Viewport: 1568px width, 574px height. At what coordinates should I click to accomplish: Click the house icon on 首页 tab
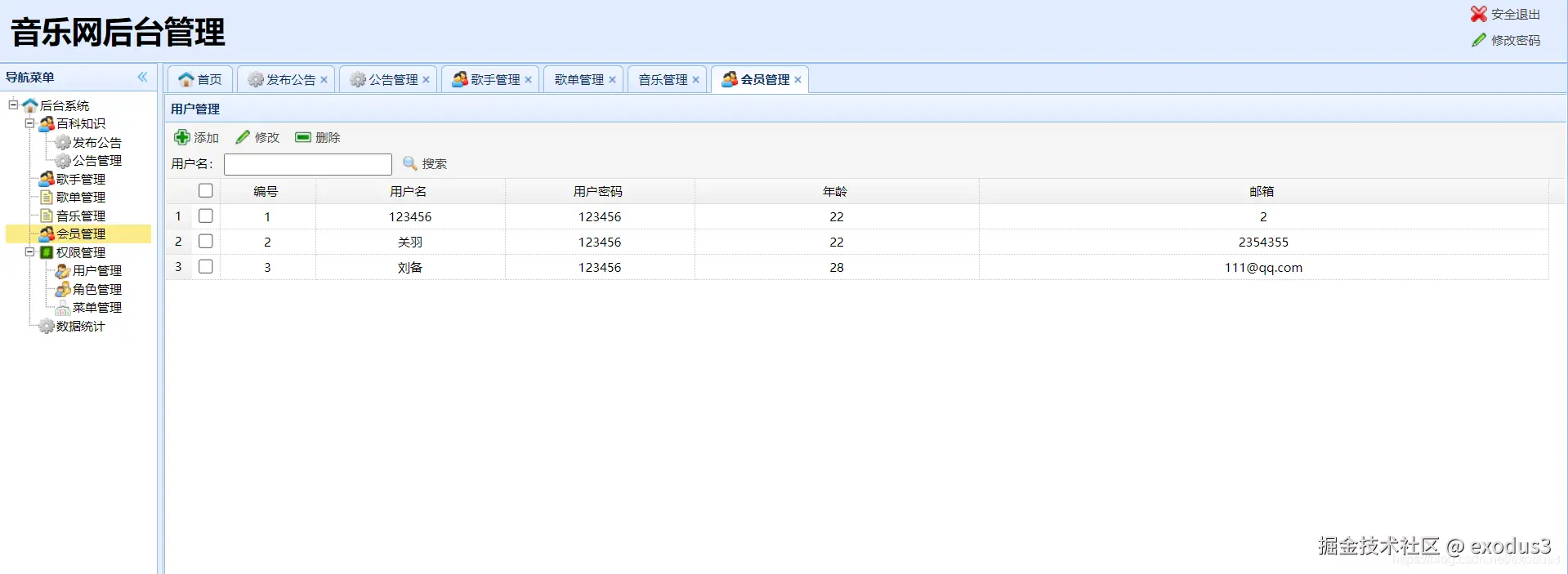click(x=186, y=79)
